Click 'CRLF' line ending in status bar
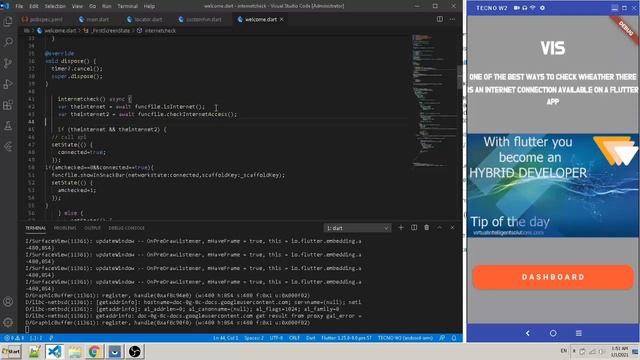This screenshot has height=360, width=640. click(294, 338)
